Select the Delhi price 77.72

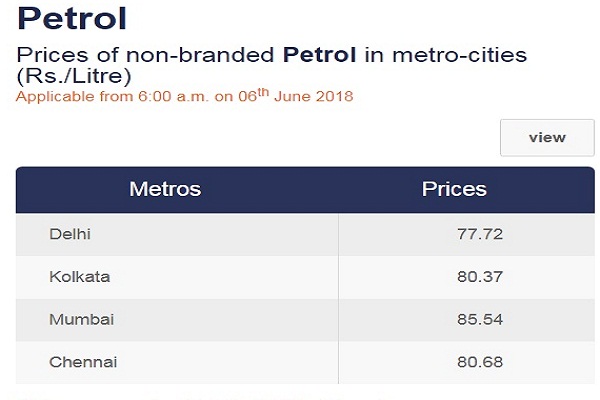tap(480, 234)
